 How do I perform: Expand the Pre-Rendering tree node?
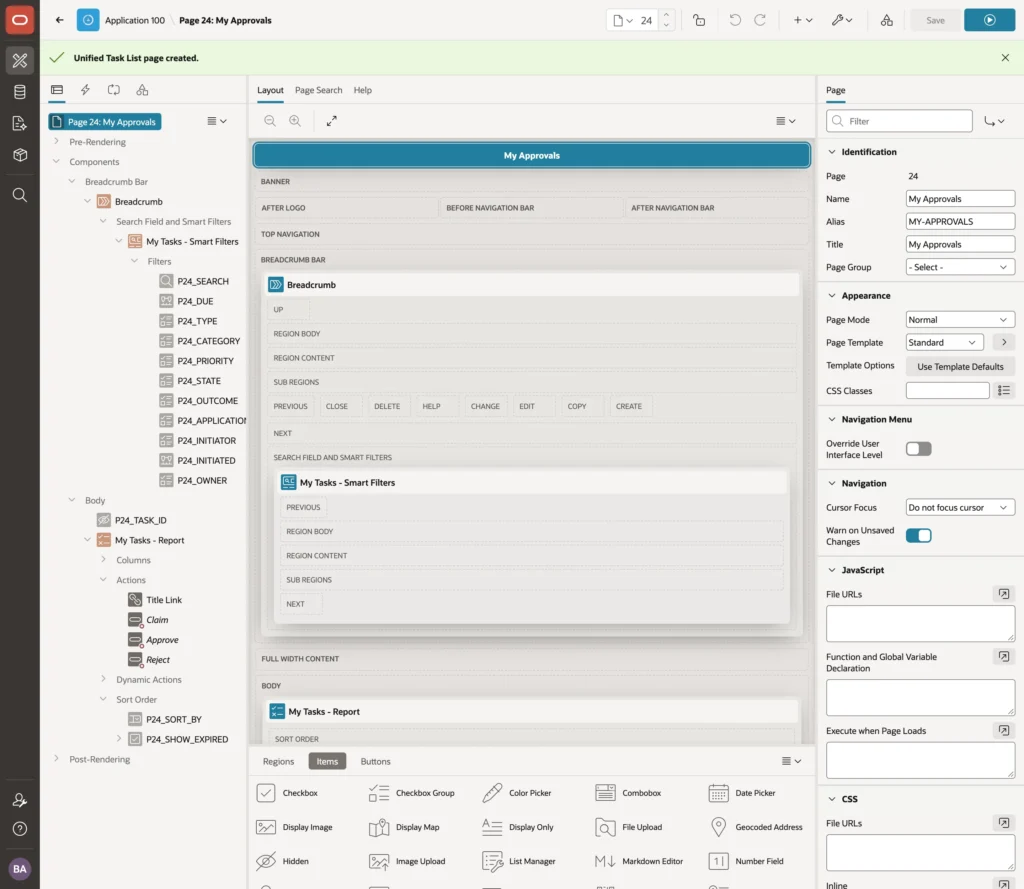(56, 141)
